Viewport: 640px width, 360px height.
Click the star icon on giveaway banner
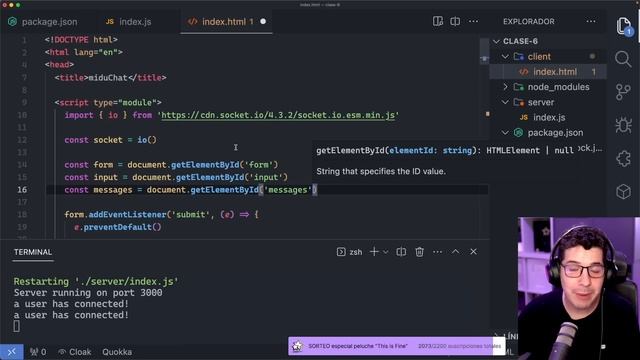pyautogui.click(x=297, y=346)
